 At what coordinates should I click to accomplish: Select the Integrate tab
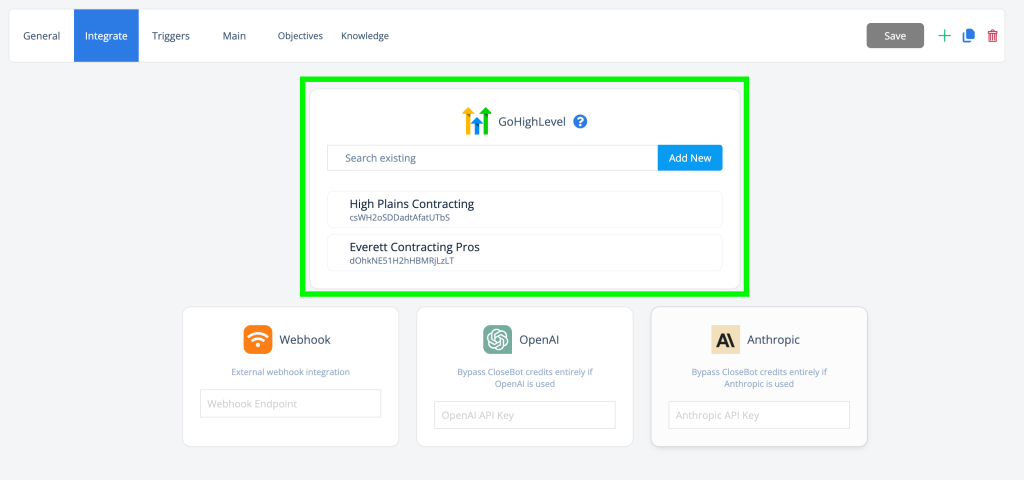click(106, 36)
